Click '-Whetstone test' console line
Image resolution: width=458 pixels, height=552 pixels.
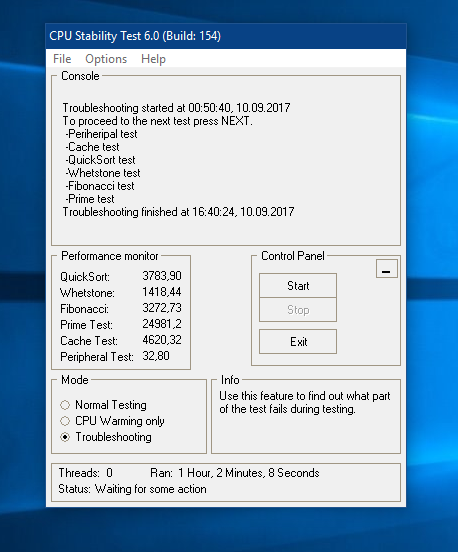[x=102, y=173]
